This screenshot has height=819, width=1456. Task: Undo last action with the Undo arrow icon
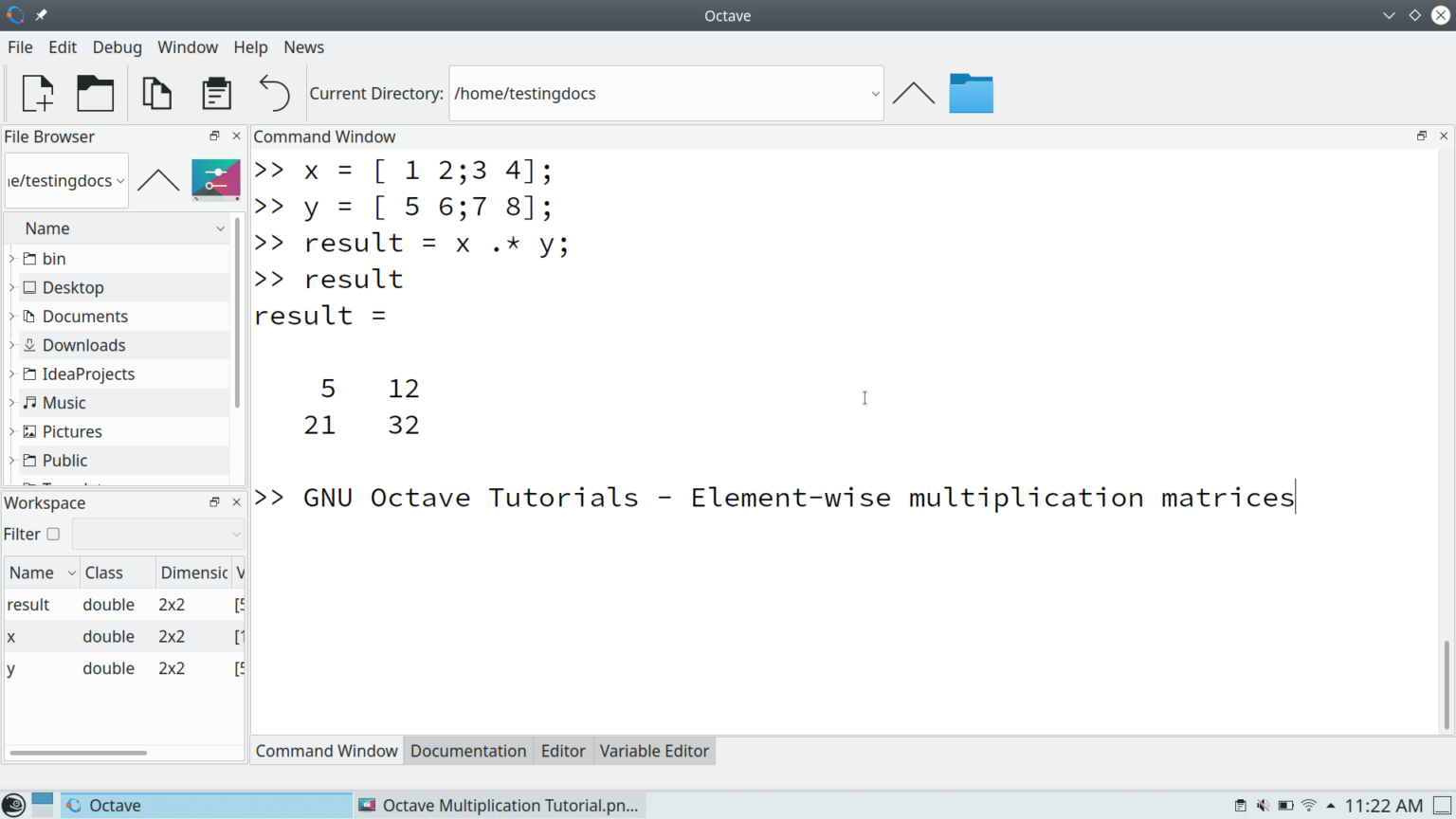(x=273, y=92)
